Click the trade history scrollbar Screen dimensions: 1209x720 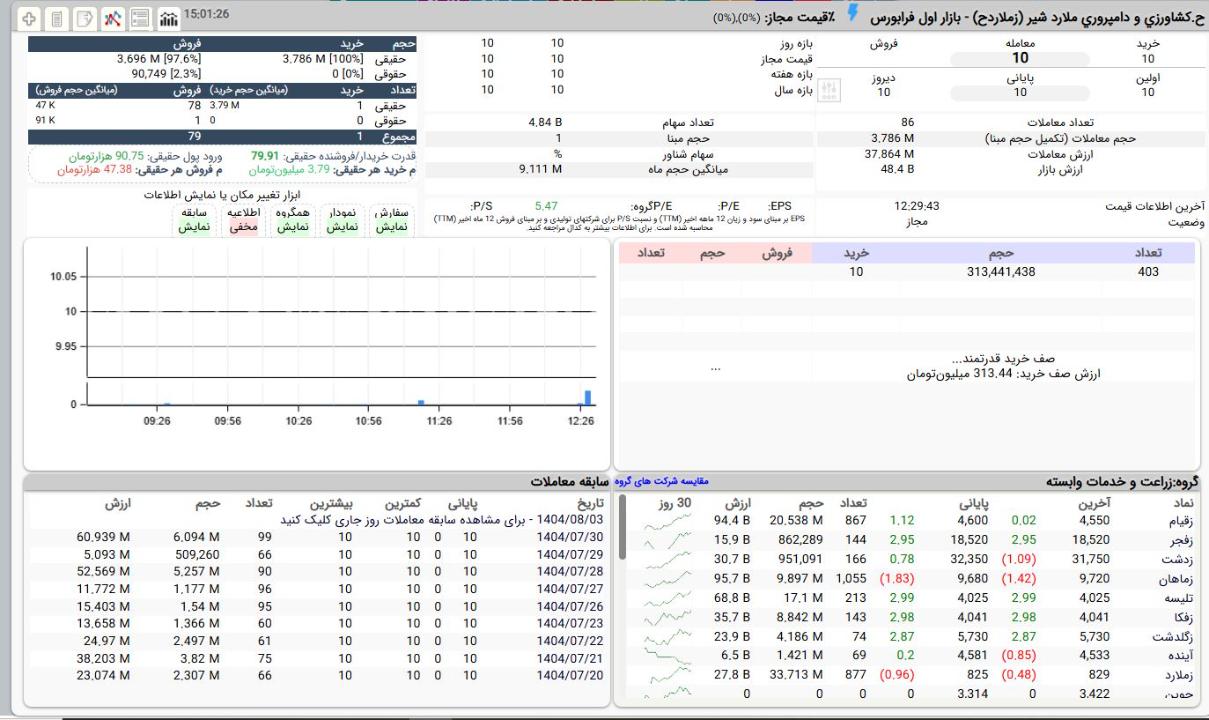[x=623, y=530]
